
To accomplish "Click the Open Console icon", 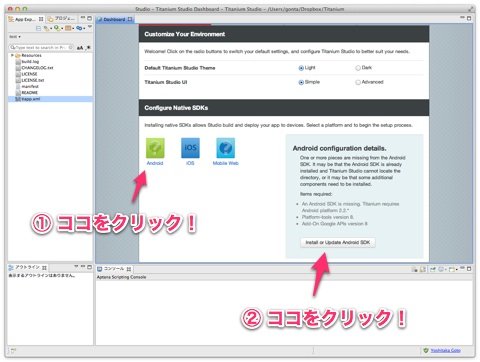I will (x=452, y=269).
